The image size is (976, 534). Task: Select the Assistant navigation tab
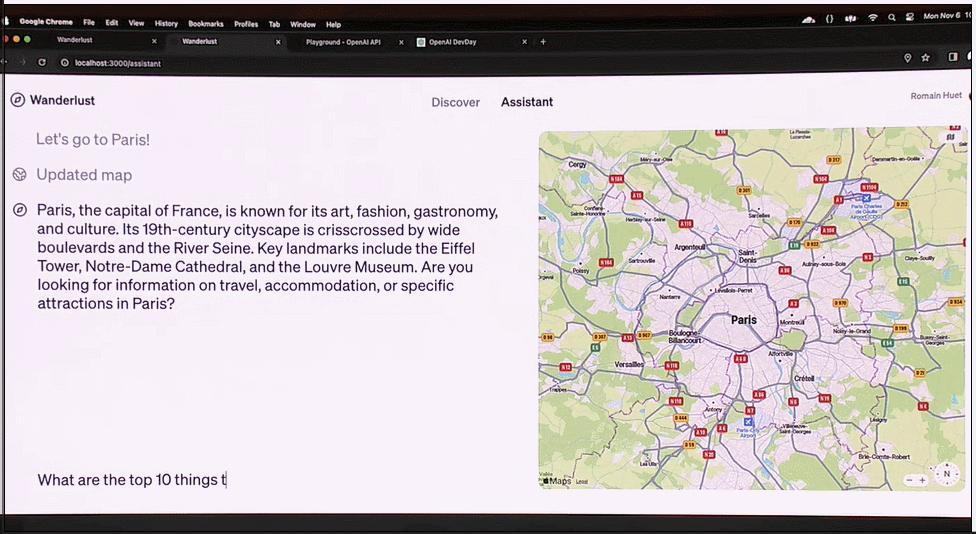527,102
